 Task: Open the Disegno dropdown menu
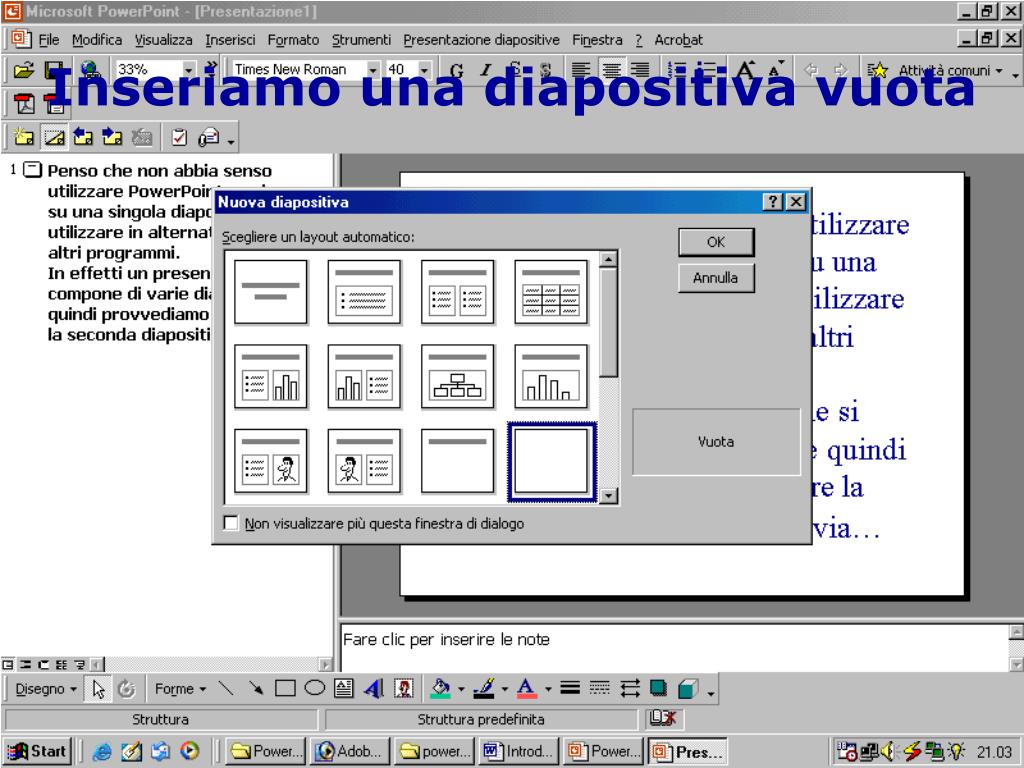(x=46, y=688)
